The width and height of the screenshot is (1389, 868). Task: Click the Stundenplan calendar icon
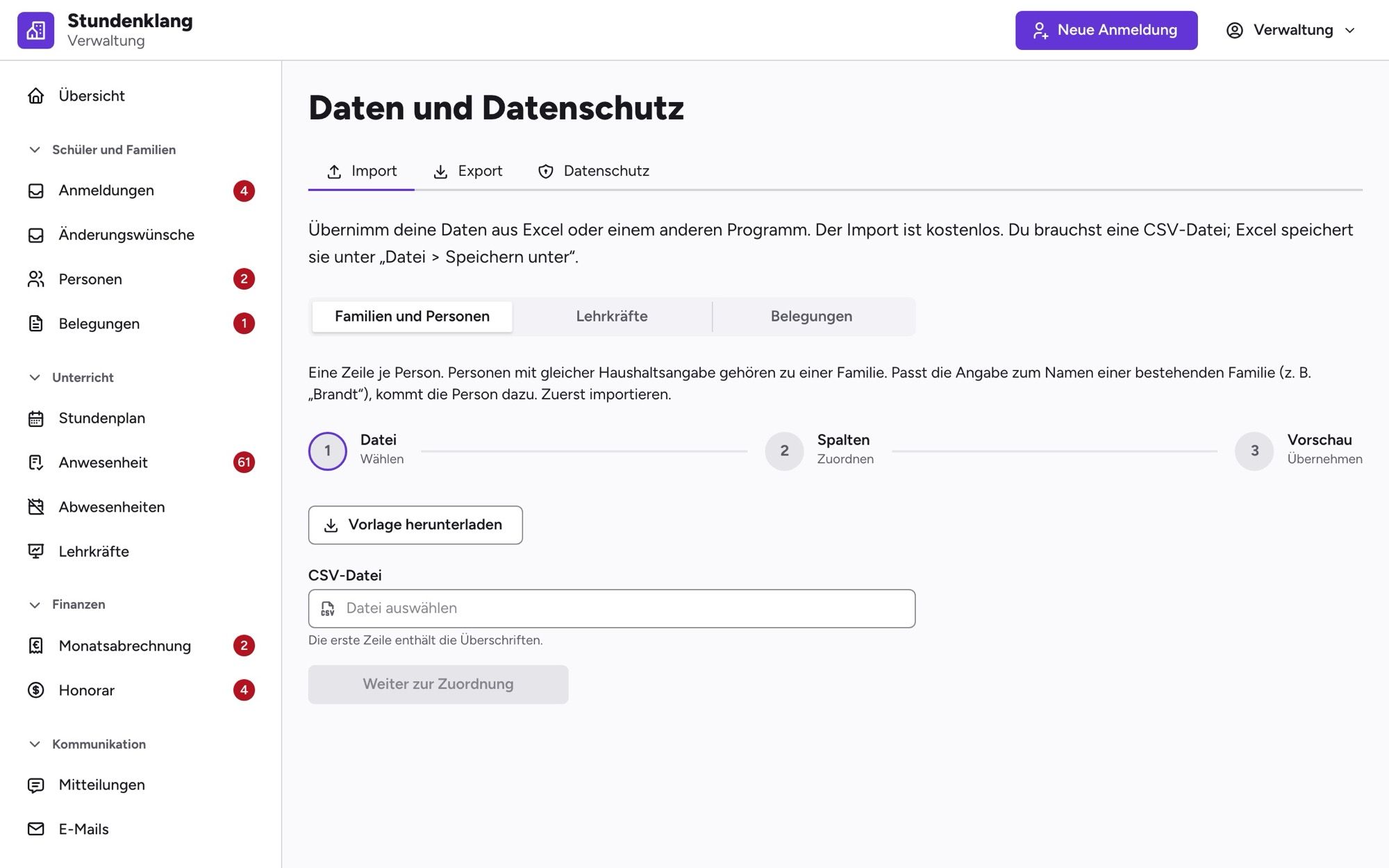[x=35, y=418]
